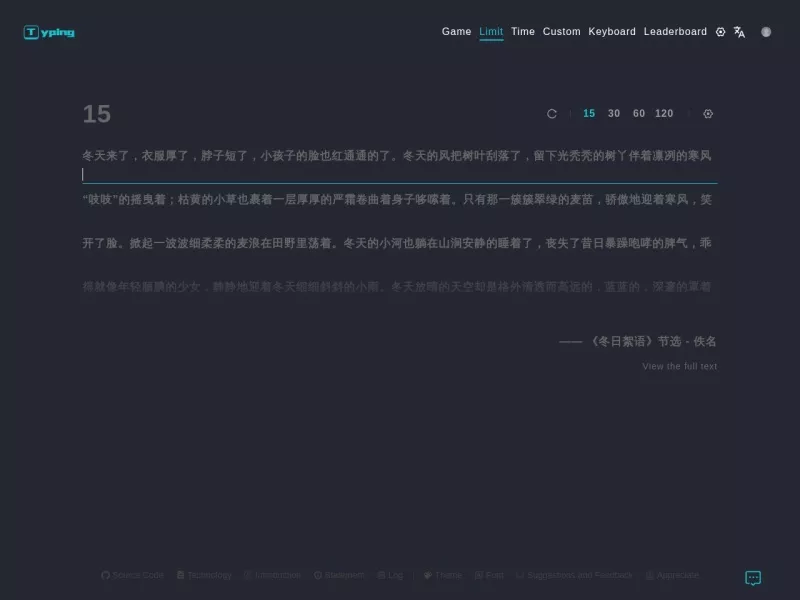Select the 60 second limit
This screenshot has height=600, width=800.
coord(639,113)
